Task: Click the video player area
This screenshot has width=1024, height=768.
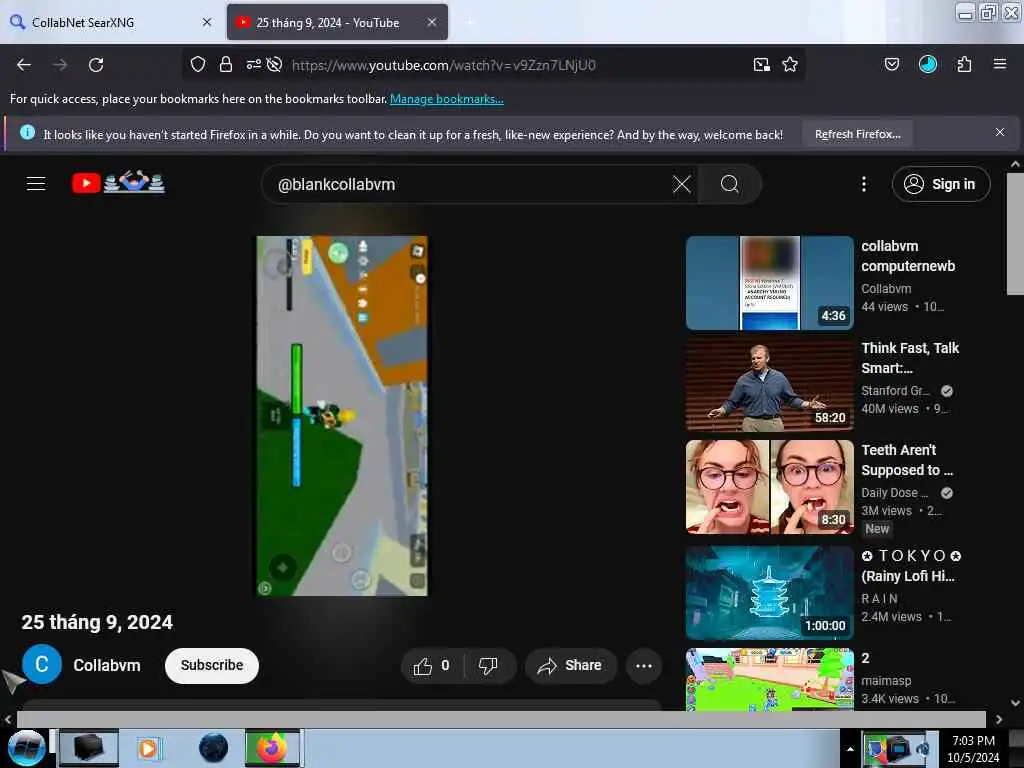Action: 342,416
